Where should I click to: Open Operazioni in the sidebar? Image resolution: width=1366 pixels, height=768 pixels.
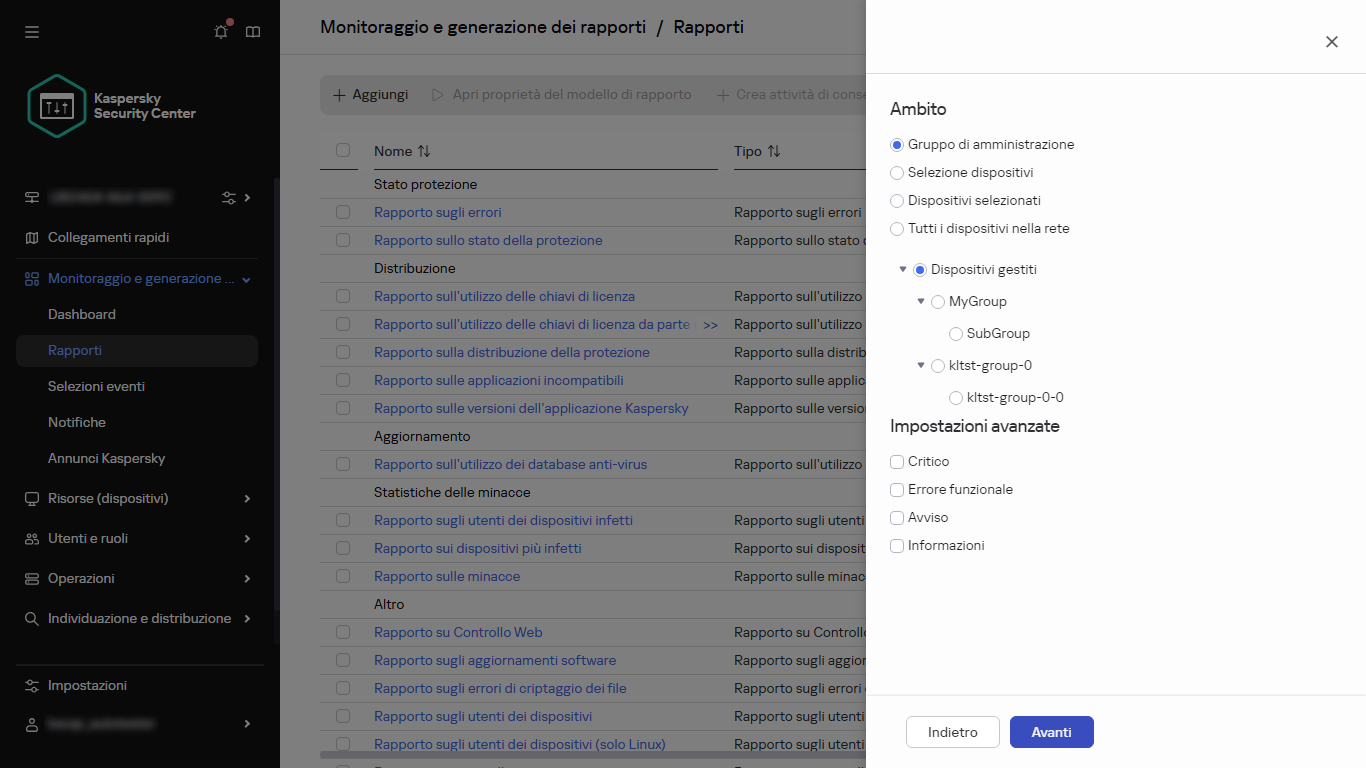82,578
